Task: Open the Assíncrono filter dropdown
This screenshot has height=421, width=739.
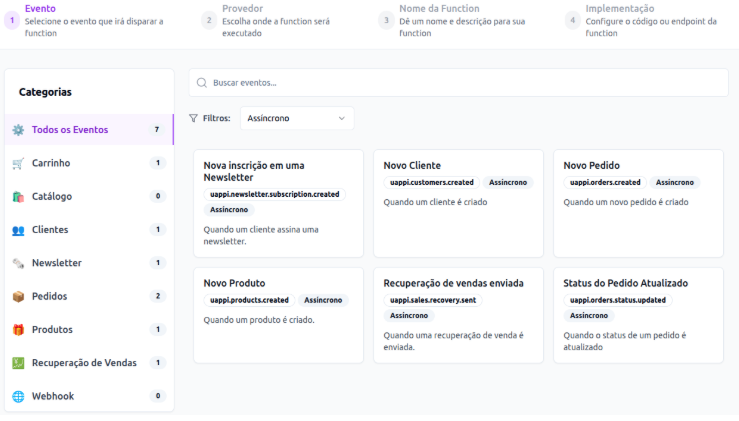Action: click(297, 118)
